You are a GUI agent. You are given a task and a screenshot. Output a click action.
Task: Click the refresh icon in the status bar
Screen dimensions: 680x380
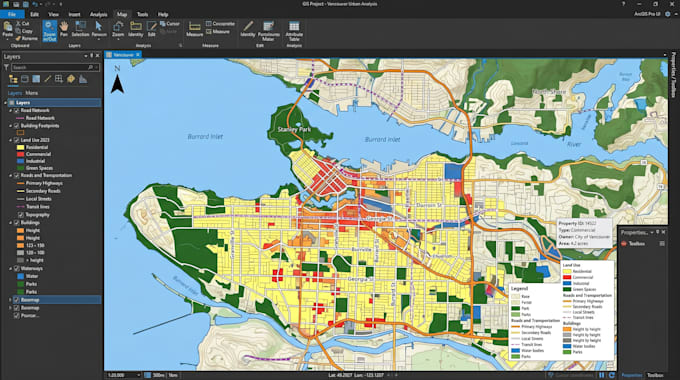tap(611, 375)
